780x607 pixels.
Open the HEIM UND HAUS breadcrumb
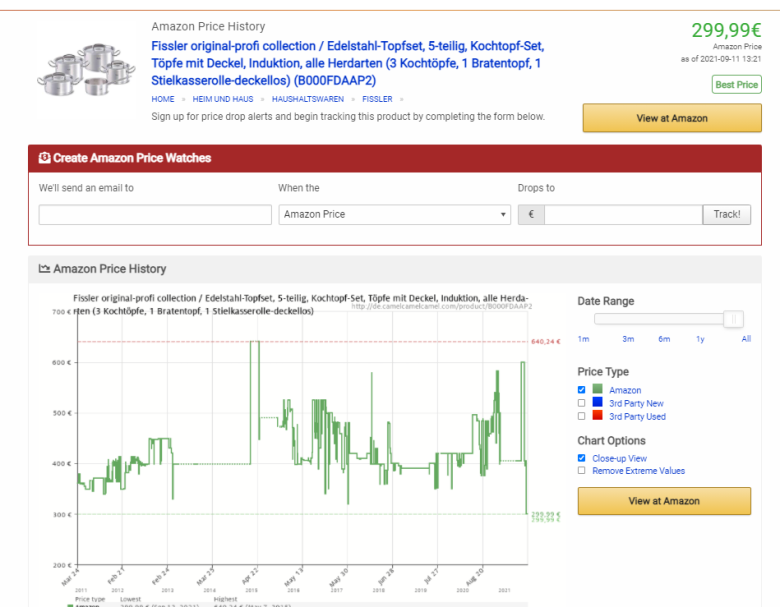click(x=223, y=99)
